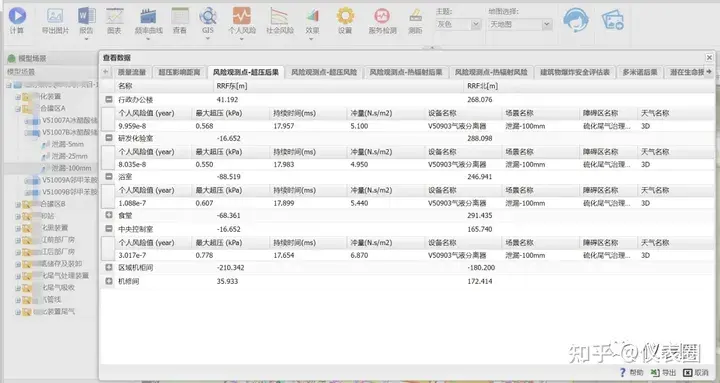Click the 导出图片 export image icon
Screen dimensions: 720x383
(x=55, y=16)
